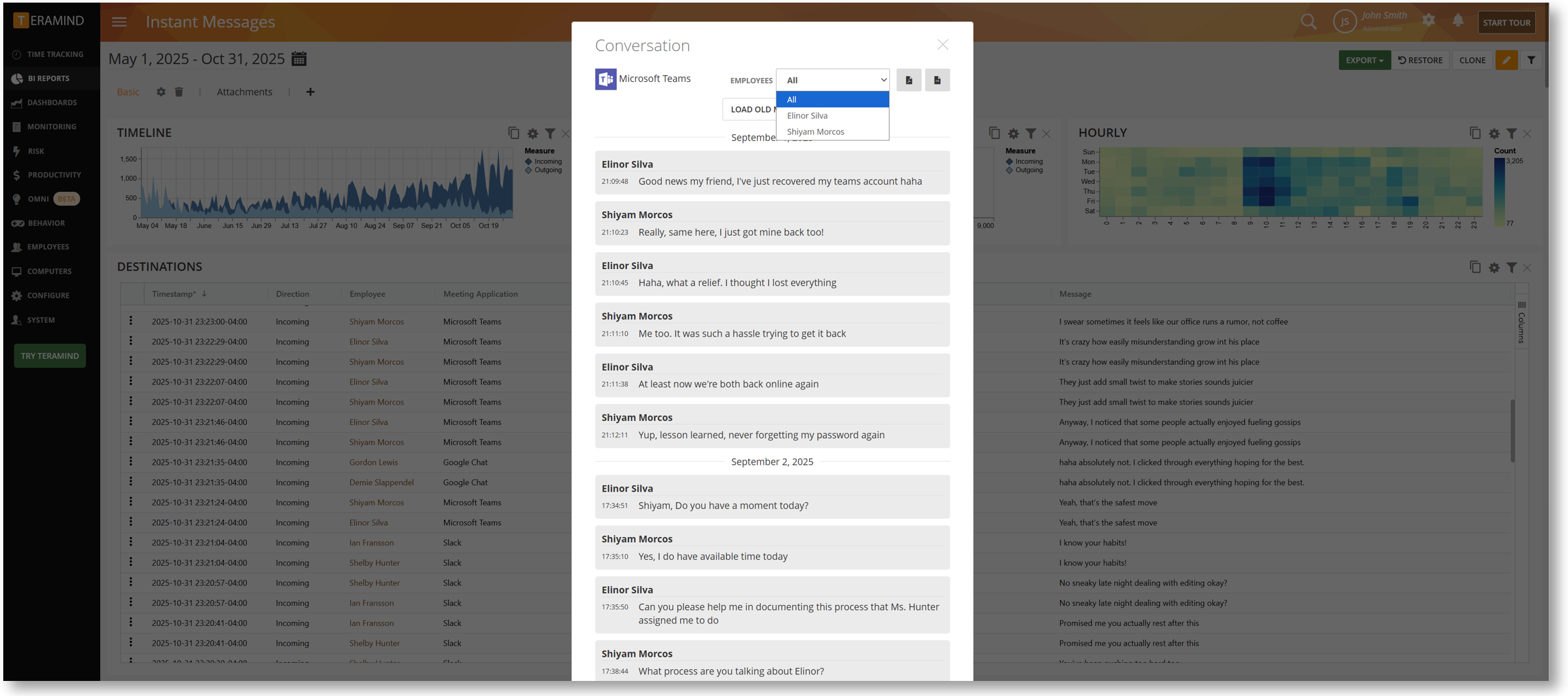Image resolution: width=1568 pixels, height=696 pixels.
Task: Expand the Export dropdown button
Action: pos(1364,60)
